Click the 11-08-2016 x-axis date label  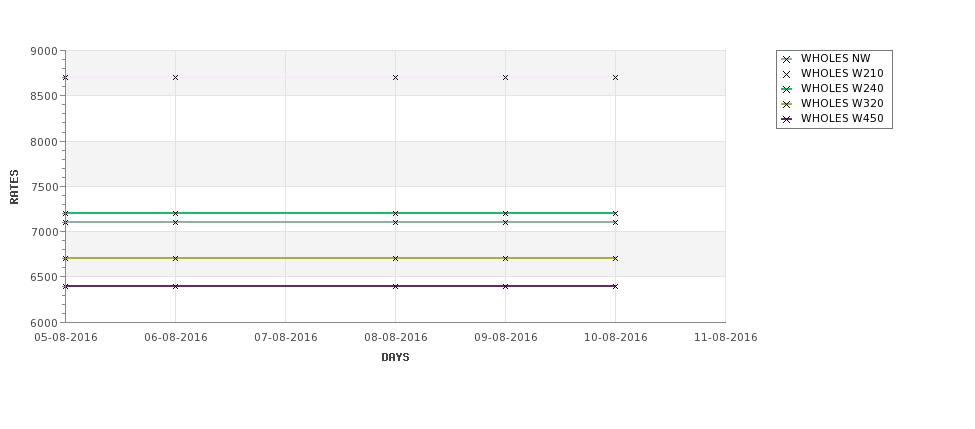726,338
